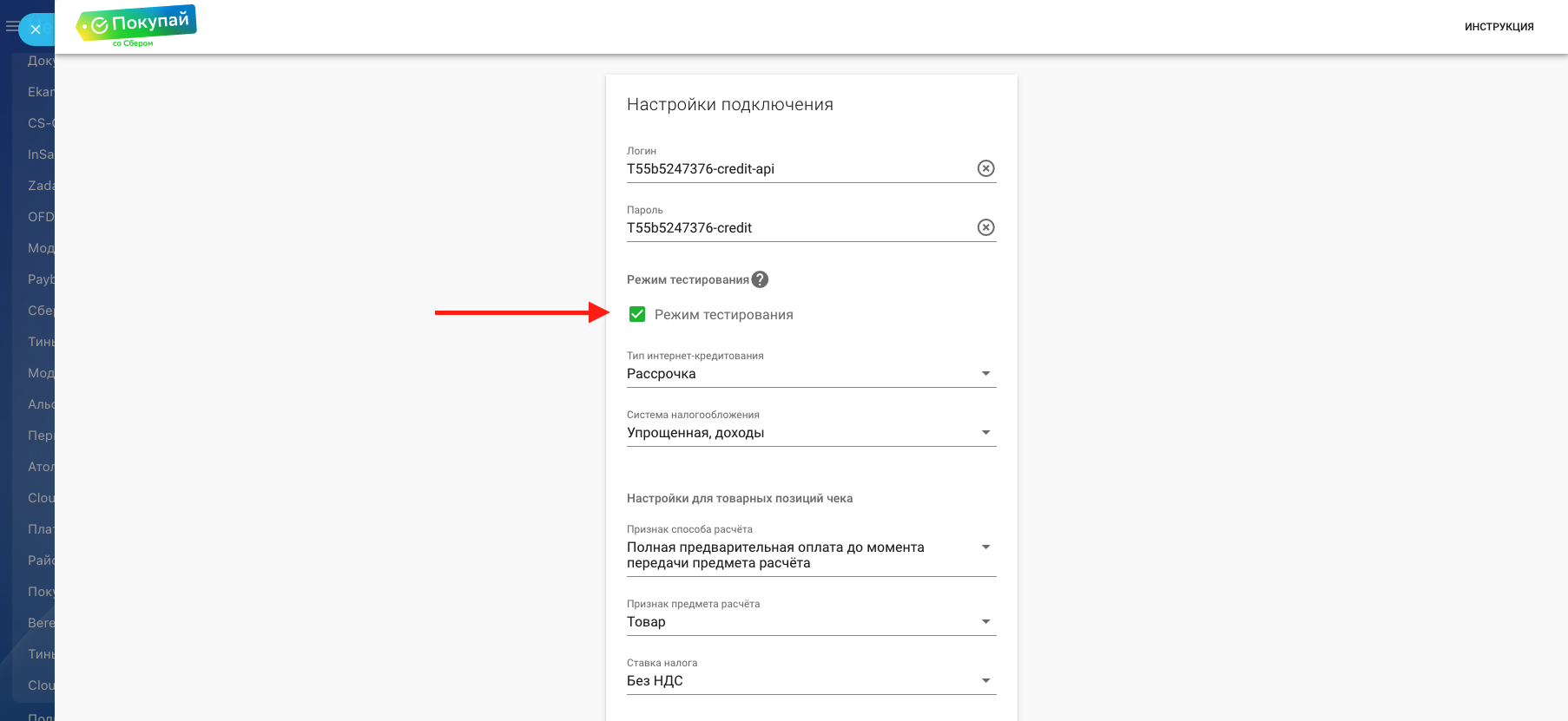Viewport: 1568px width, 721px height.
Task: Click into the Логин input field
Action: click(799, 169)
